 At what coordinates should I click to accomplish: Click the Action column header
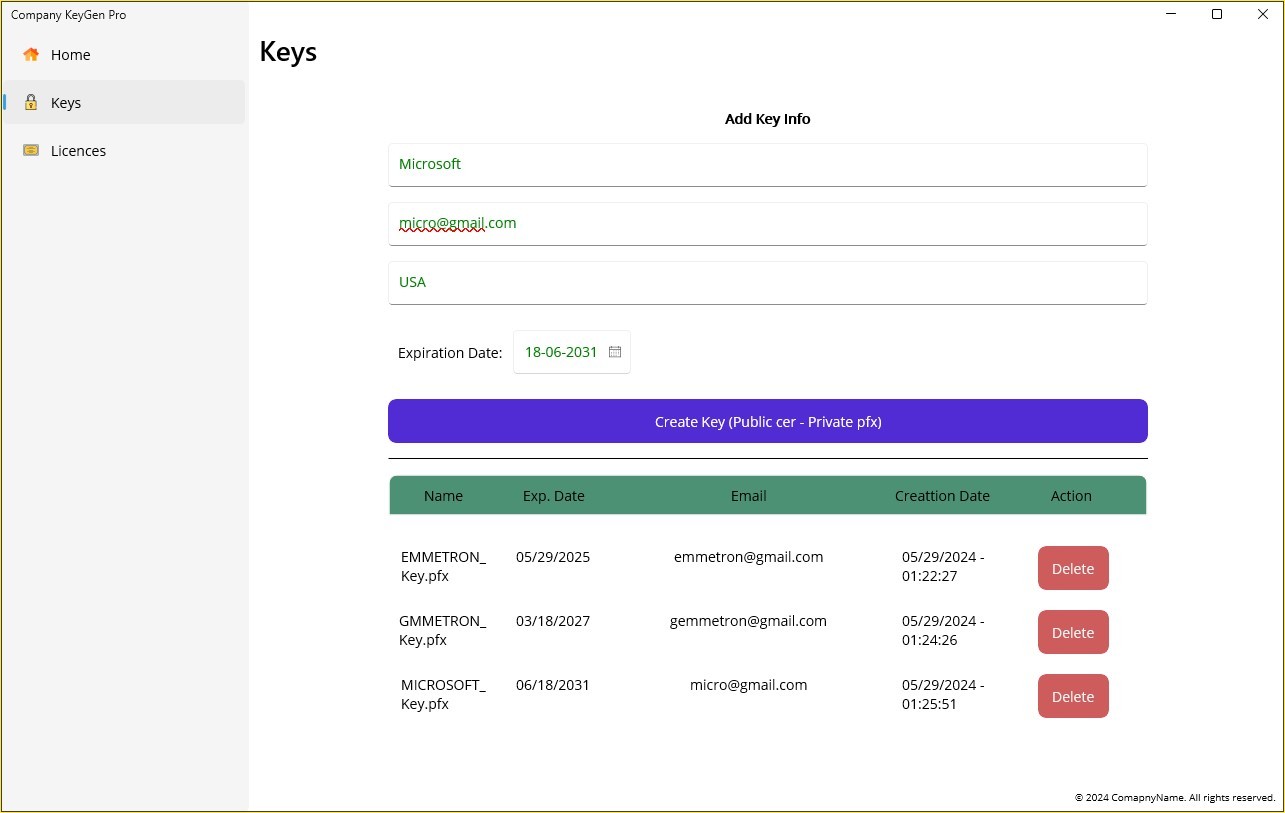point(1071,496)
